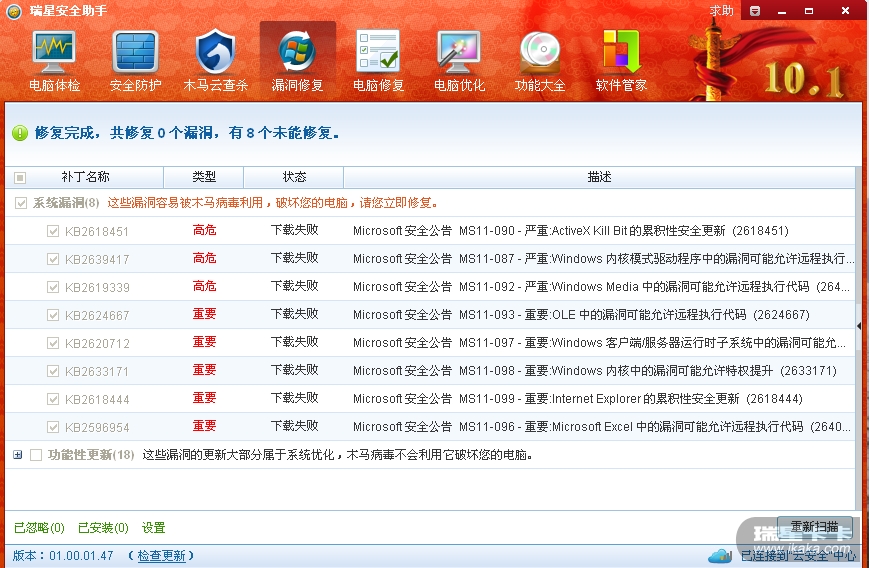Uncheck the KB2618444 patch checkbox
This screenshot has height=568, width=869.
53,399
